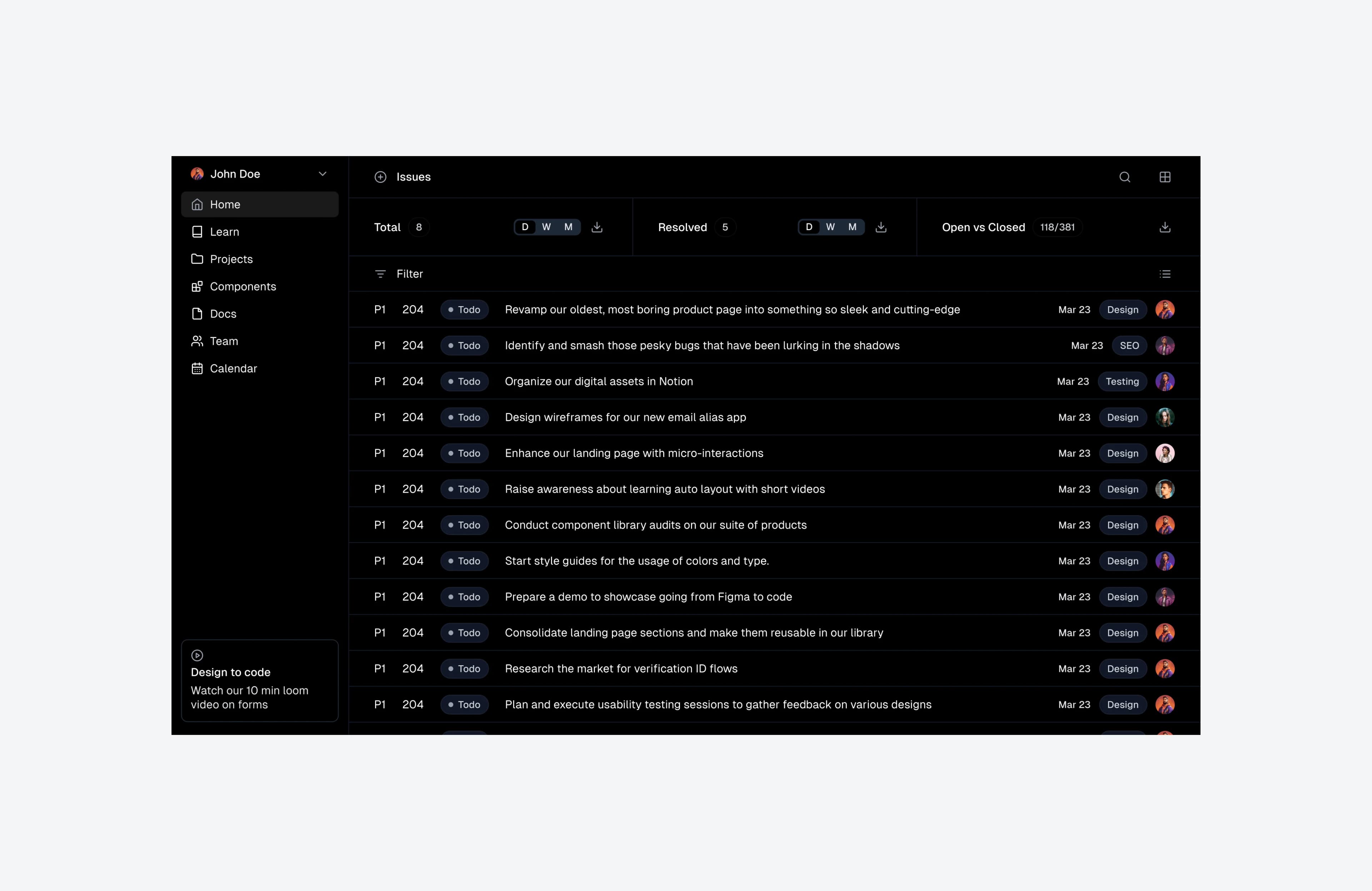Open search with the magnifier icon
1372x891 pixels.
point(1125,177)
